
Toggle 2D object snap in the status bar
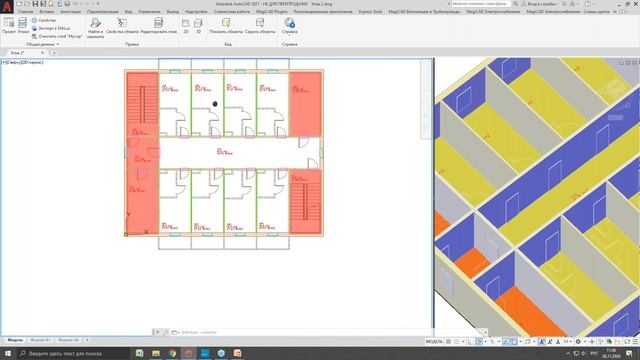514,342
